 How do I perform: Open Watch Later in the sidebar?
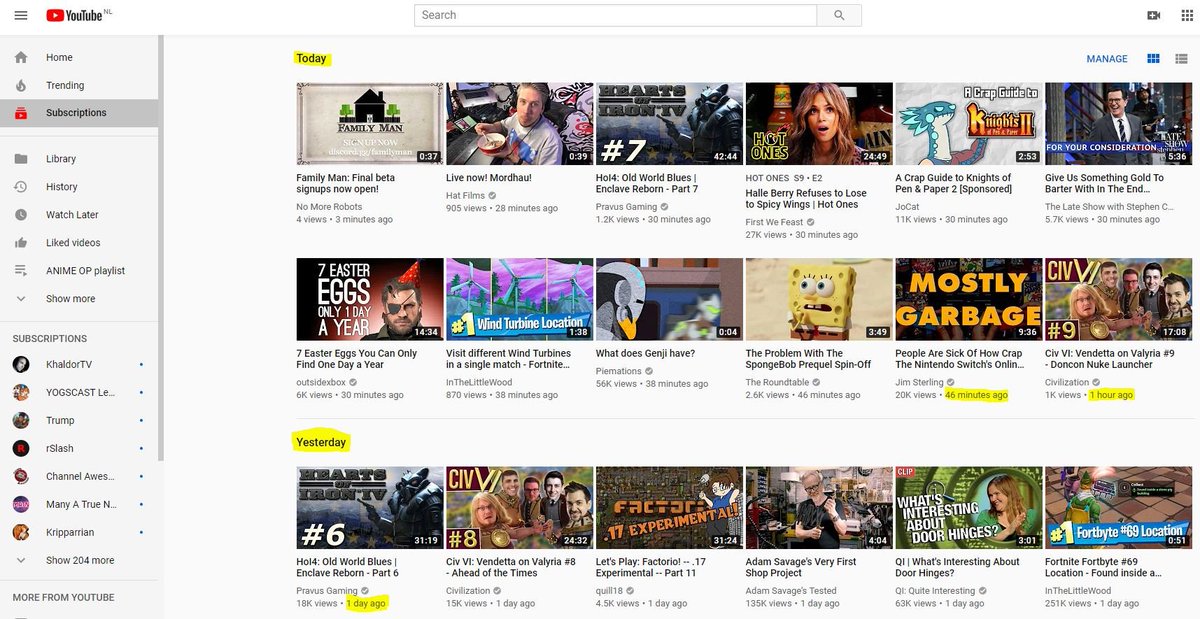coord(79,215)
